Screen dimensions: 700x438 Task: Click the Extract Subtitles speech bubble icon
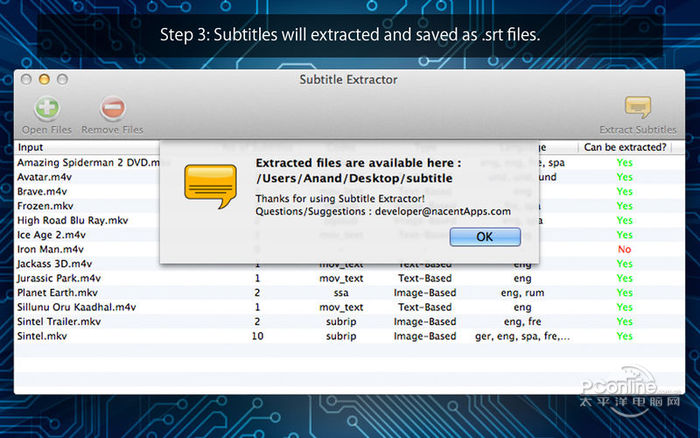tap(638, 107)
